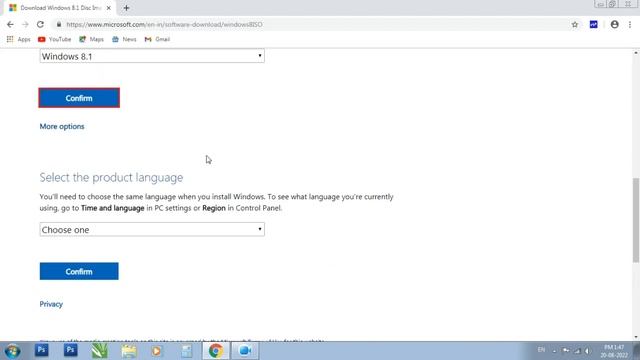
Task: Open YouTube bookmark
Action: coord(54,39)
